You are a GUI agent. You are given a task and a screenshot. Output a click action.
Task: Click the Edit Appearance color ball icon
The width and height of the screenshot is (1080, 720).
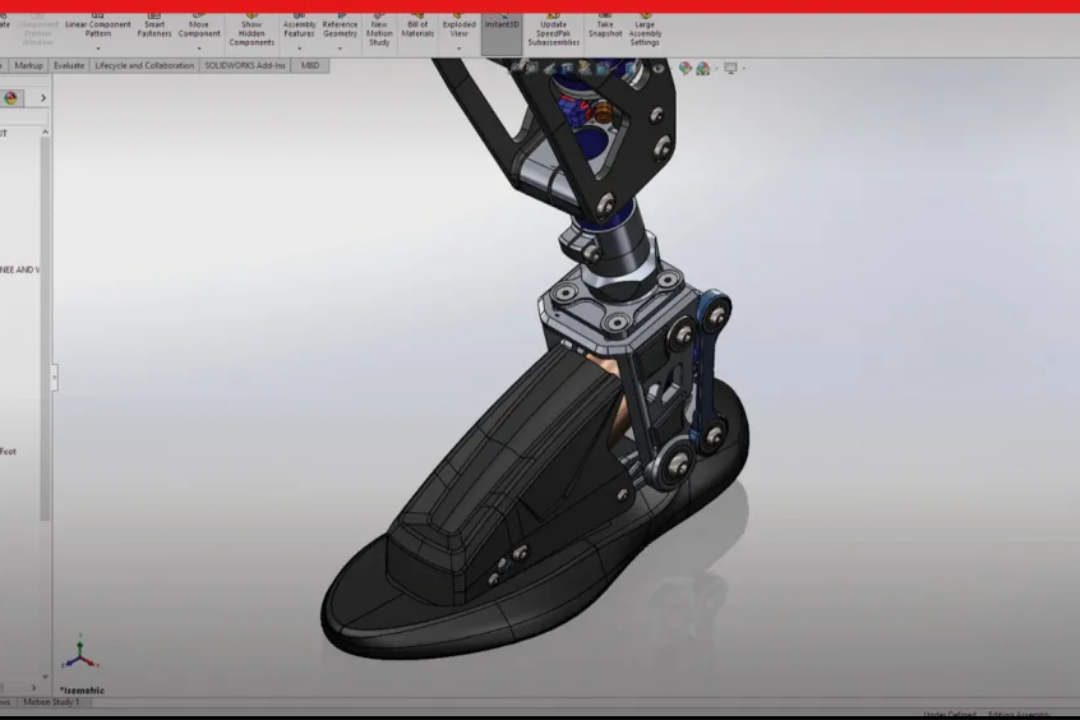(x=685, y=68)
